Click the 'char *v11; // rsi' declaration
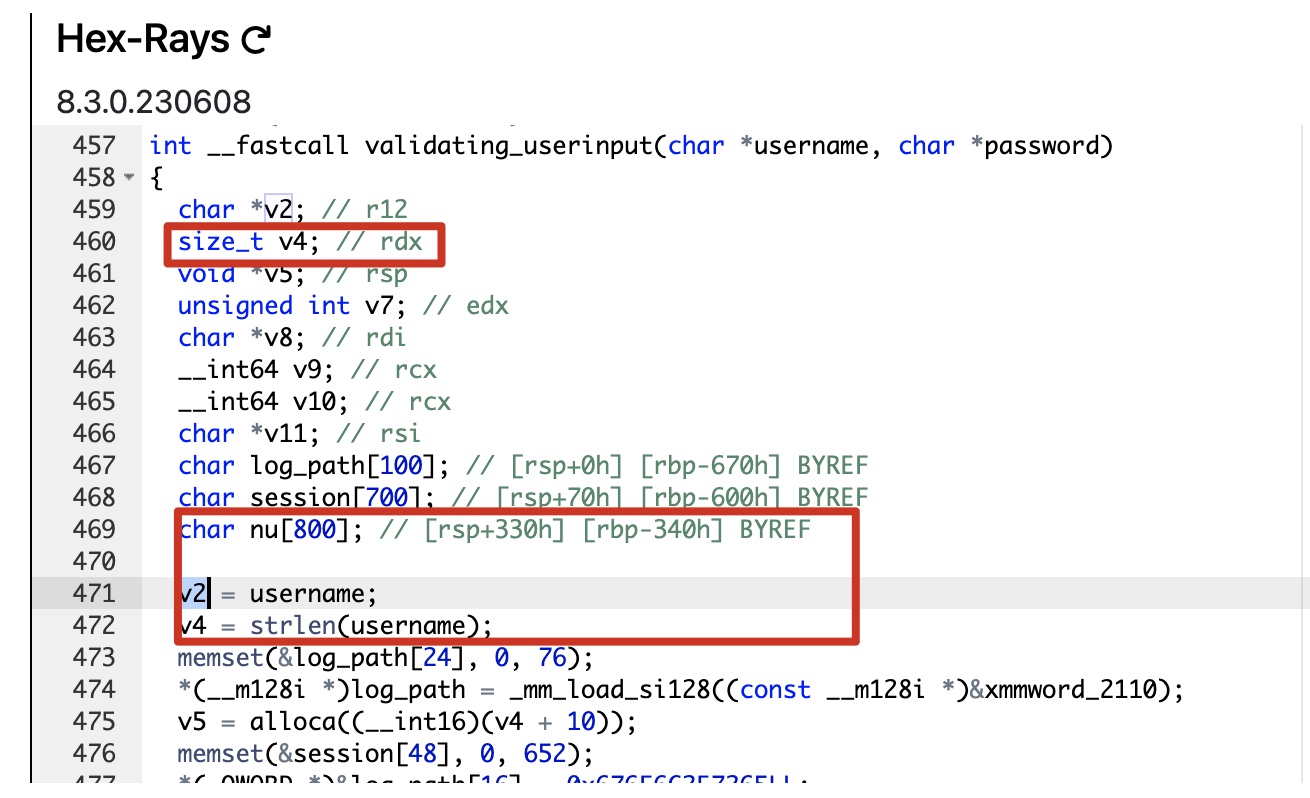The width and height of the screenshot is (1310, 798). tap(299, 434)
